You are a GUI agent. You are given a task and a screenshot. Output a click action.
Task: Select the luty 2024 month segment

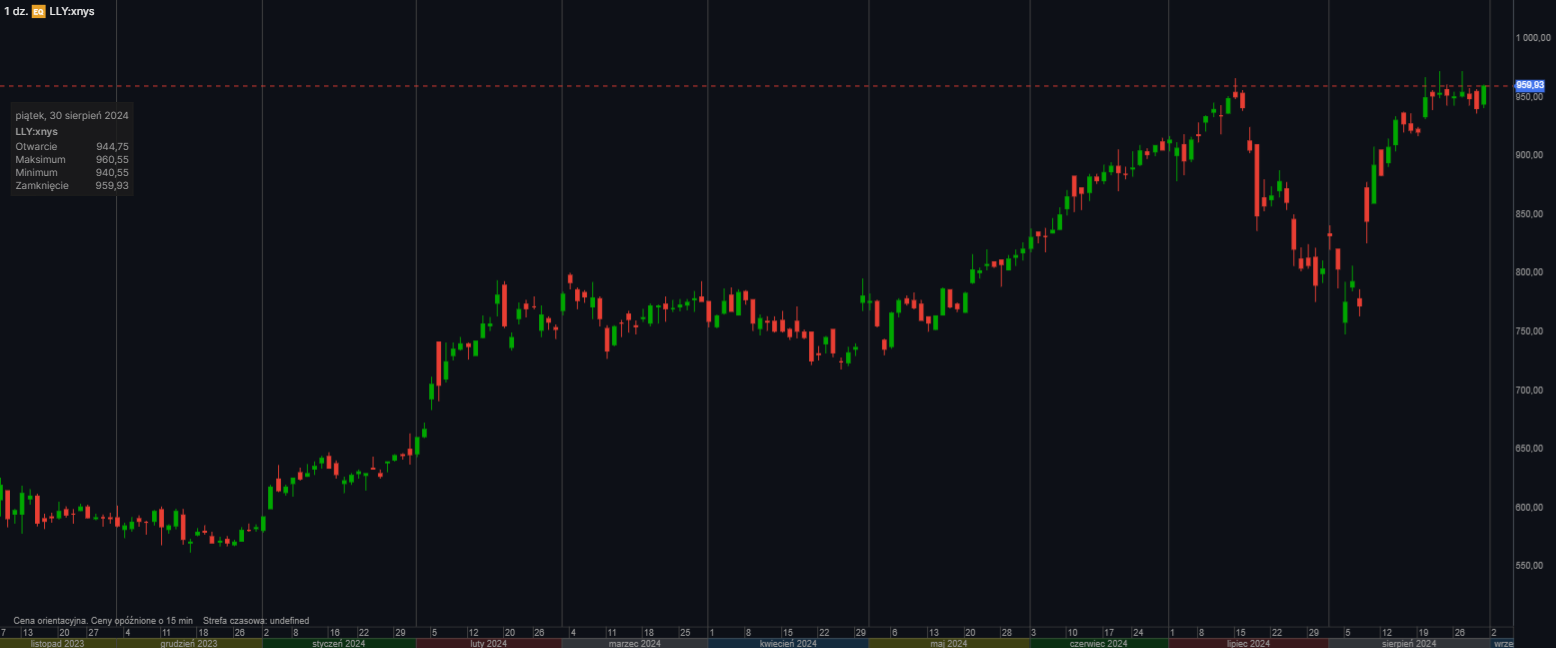point(488,643)
